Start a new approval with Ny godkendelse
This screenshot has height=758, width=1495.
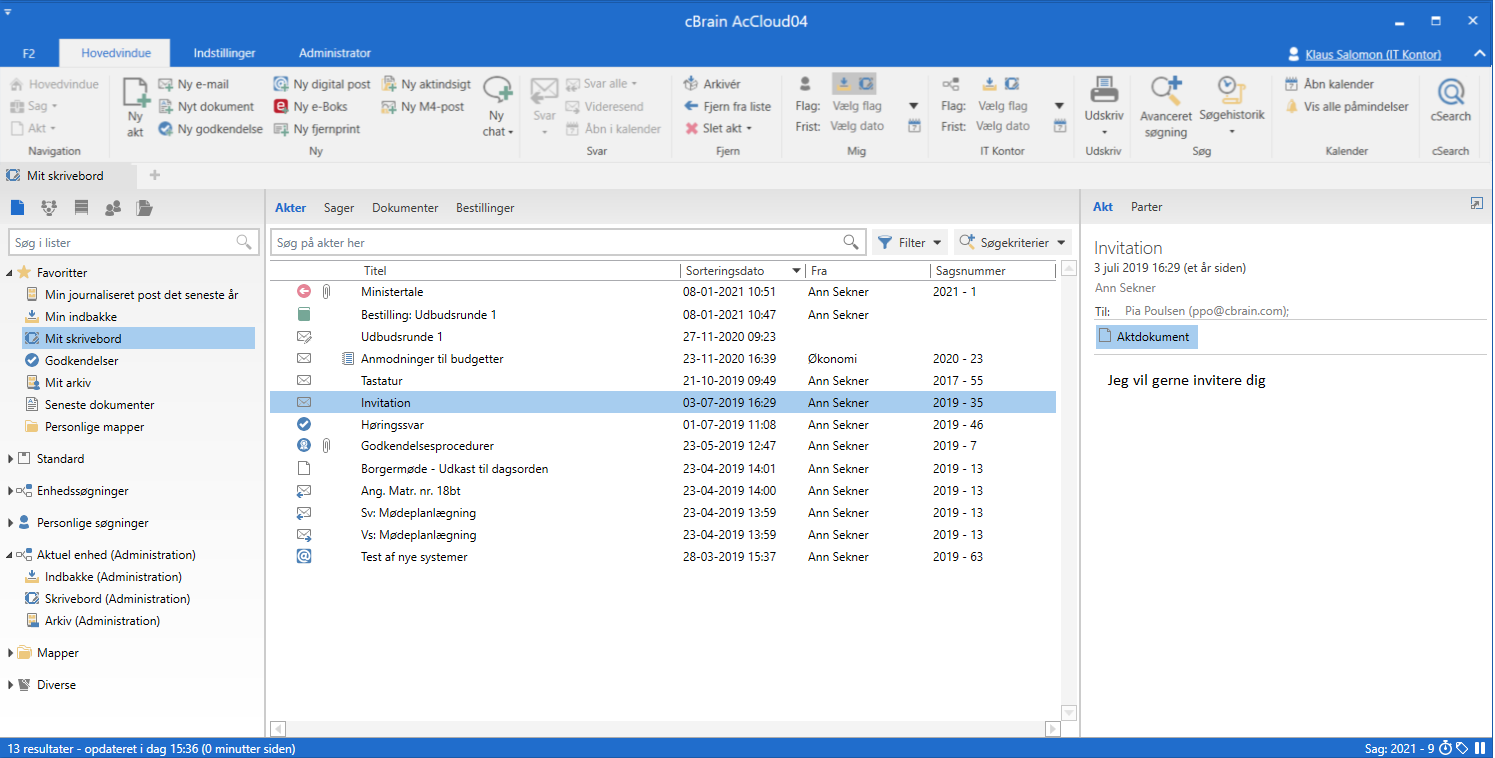(210, 129)
